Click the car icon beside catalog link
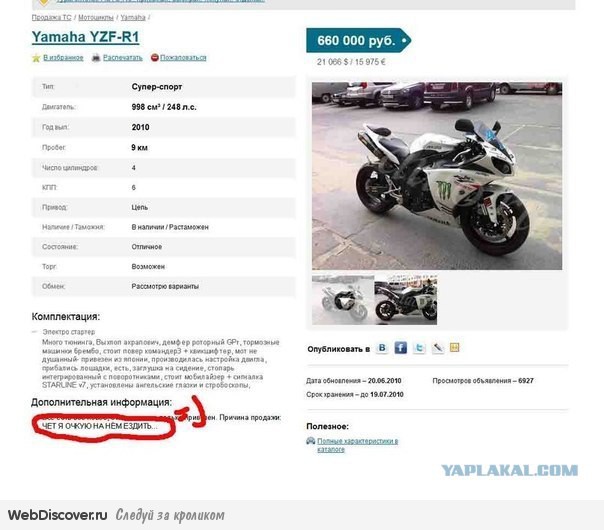Screen dimensions: 604x530 (x=310, y=441)
